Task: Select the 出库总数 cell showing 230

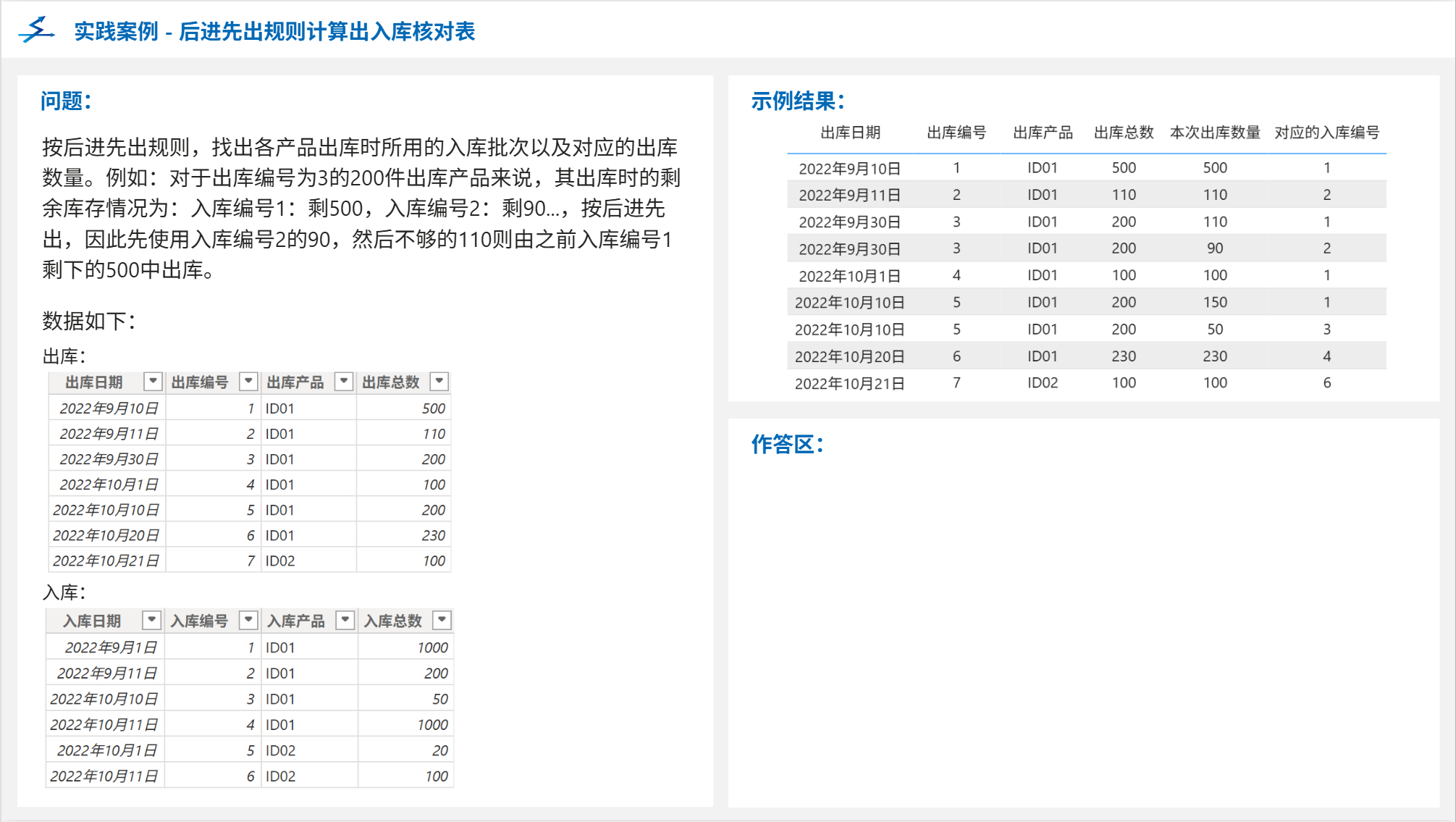Action: point(433,535)
